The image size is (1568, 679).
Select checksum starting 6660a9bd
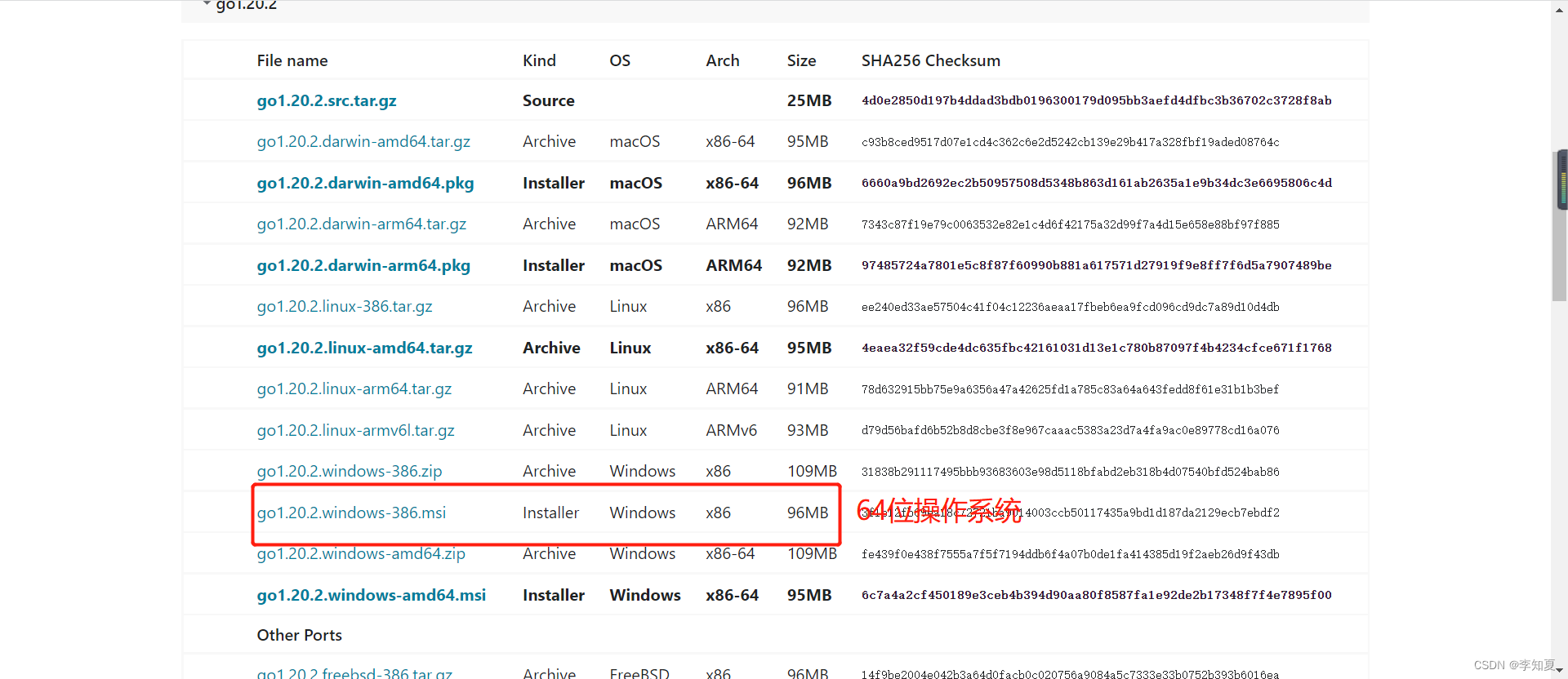click(x=1097, y=183)
